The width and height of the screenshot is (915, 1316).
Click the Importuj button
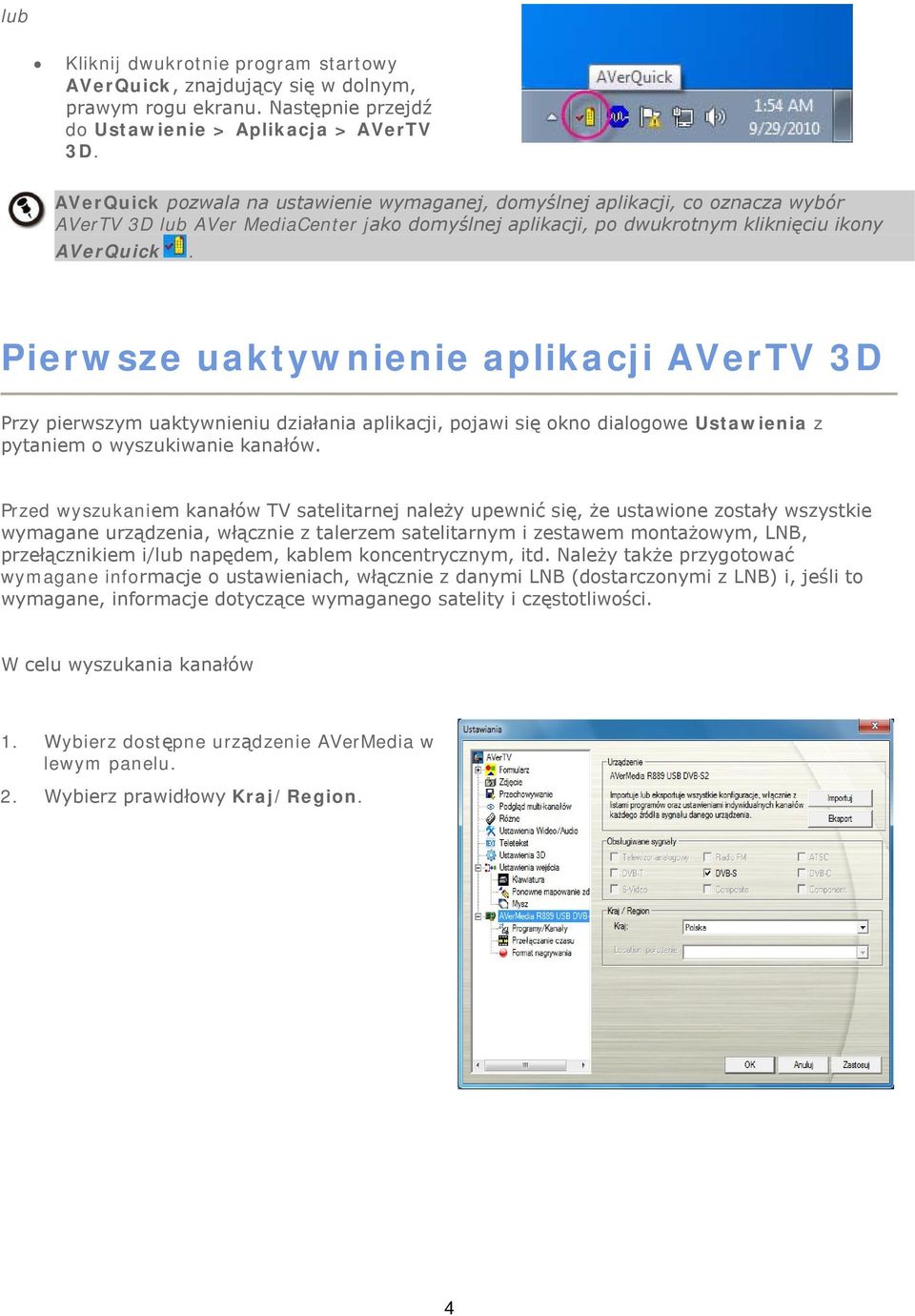(x=840, y=798)
